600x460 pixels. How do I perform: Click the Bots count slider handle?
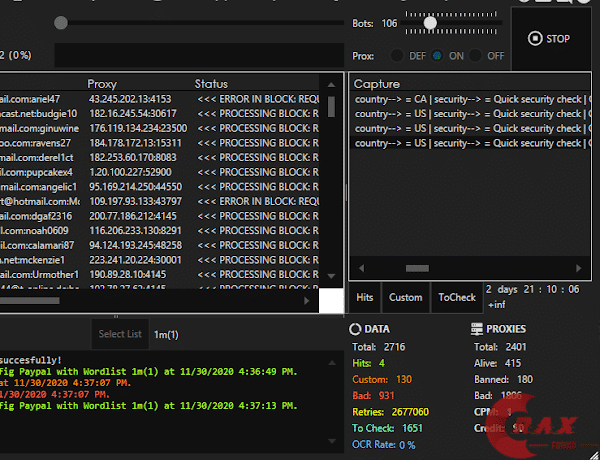click(x=430, y=23)
